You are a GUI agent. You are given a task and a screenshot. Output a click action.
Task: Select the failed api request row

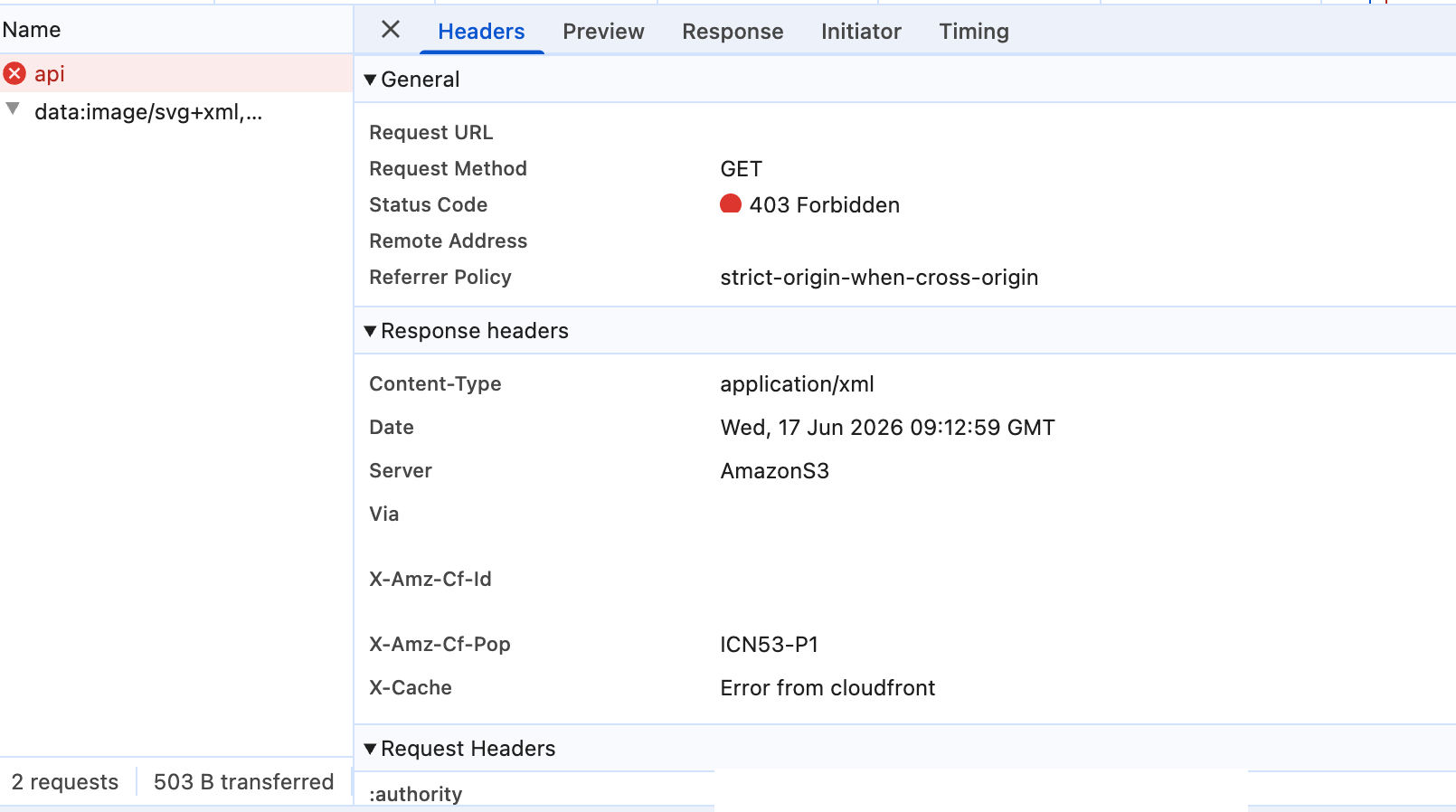176,73
